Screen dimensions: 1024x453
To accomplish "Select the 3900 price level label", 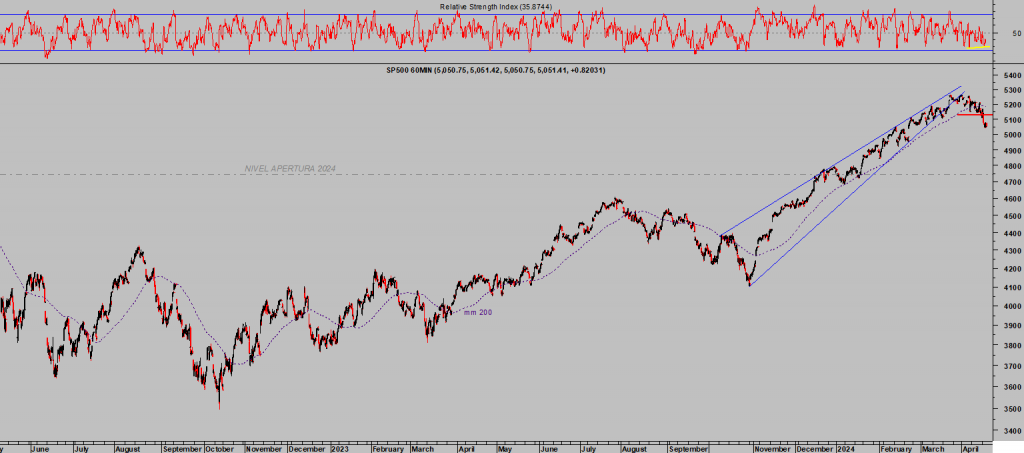I will [x=1011, y=325].
